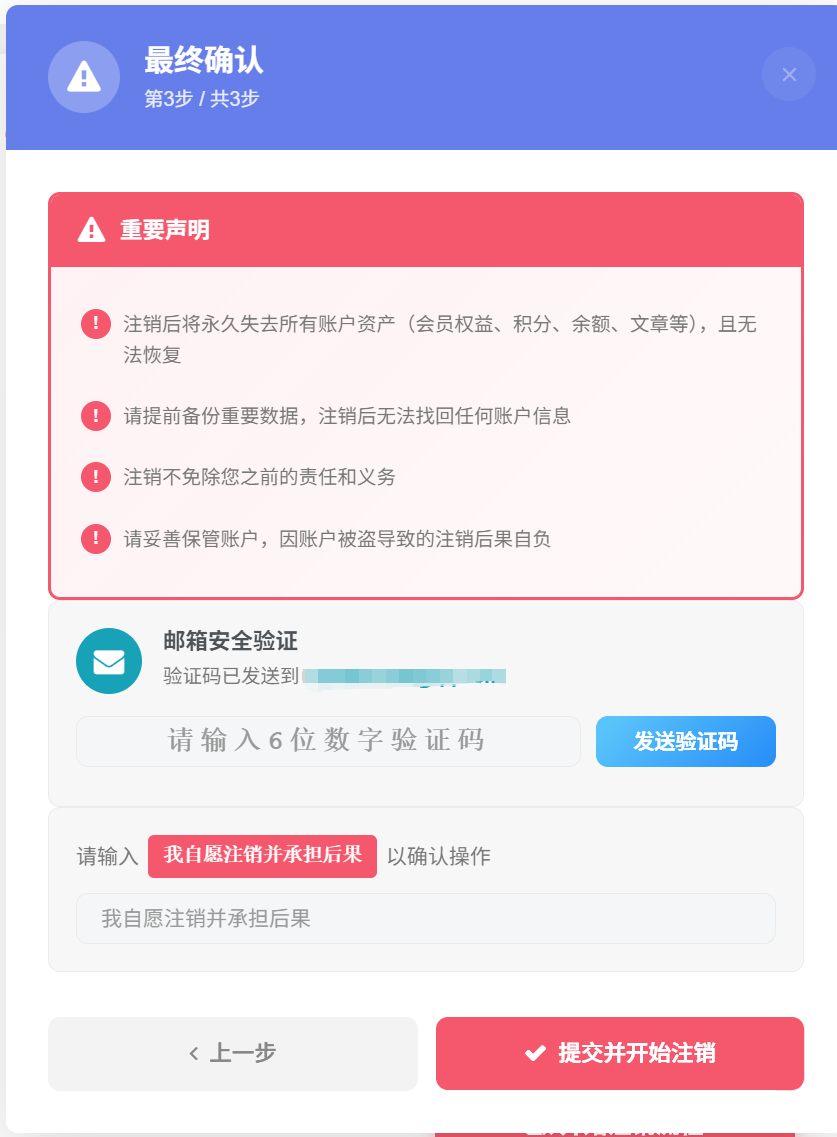Click the exclamation icon beside 请提前备份重要数据
The width and height of the screenshot is (837, 1137).
tap(96, 416)
